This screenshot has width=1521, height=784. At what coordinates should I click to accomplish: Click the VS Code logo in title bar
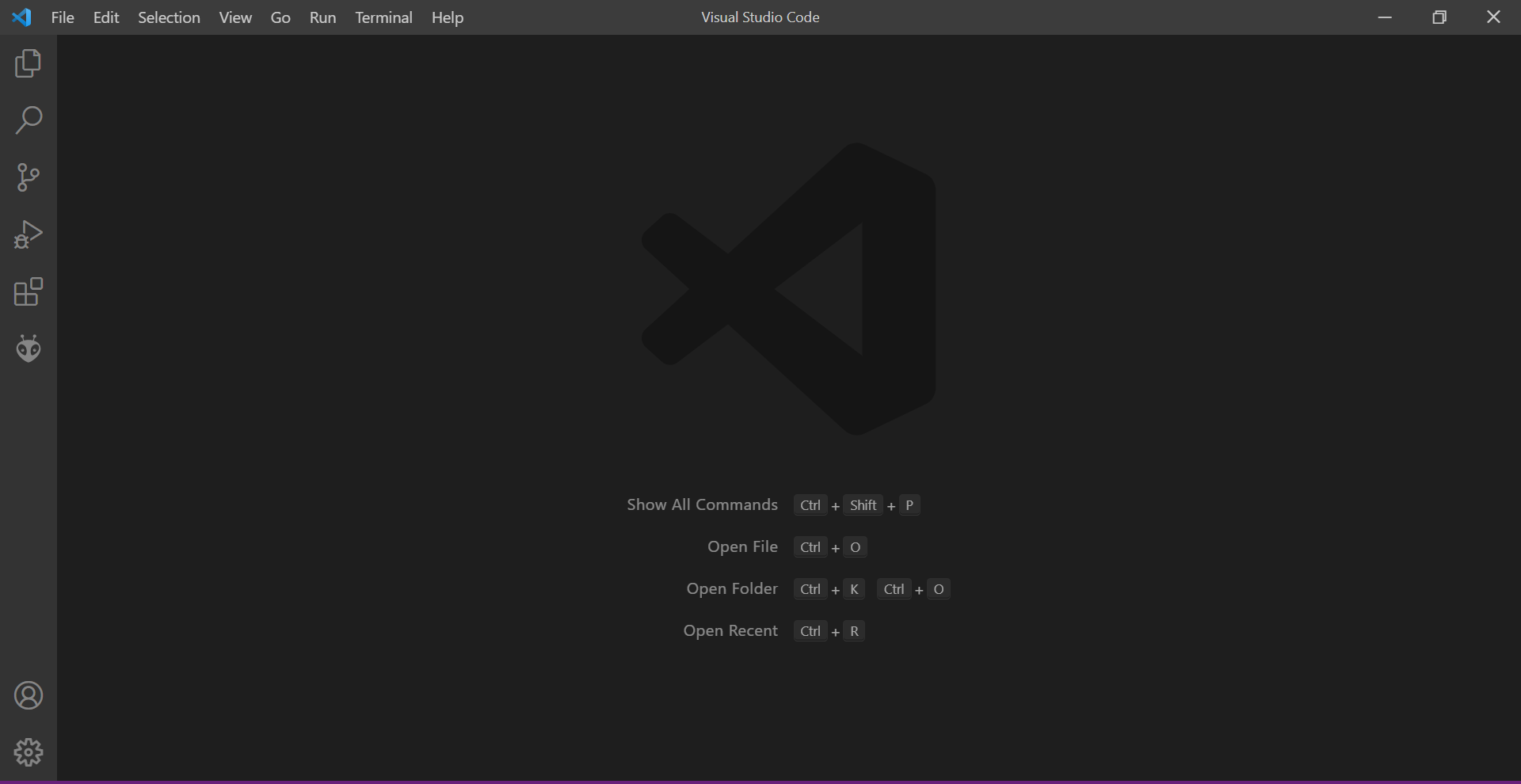coord(22,17)
